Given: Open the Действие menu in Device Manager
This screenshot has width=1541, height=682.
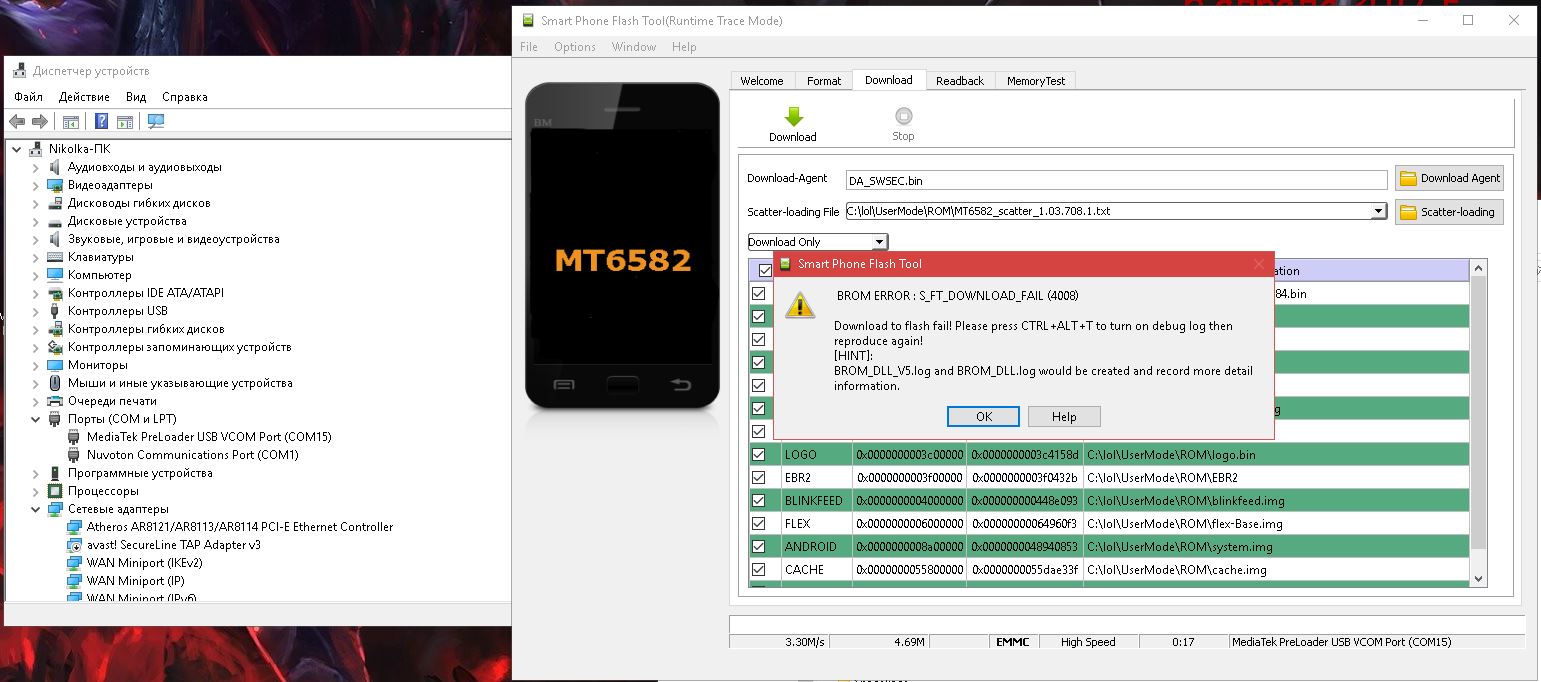Looking at the screenshot, I should click(x=84, y=97).
